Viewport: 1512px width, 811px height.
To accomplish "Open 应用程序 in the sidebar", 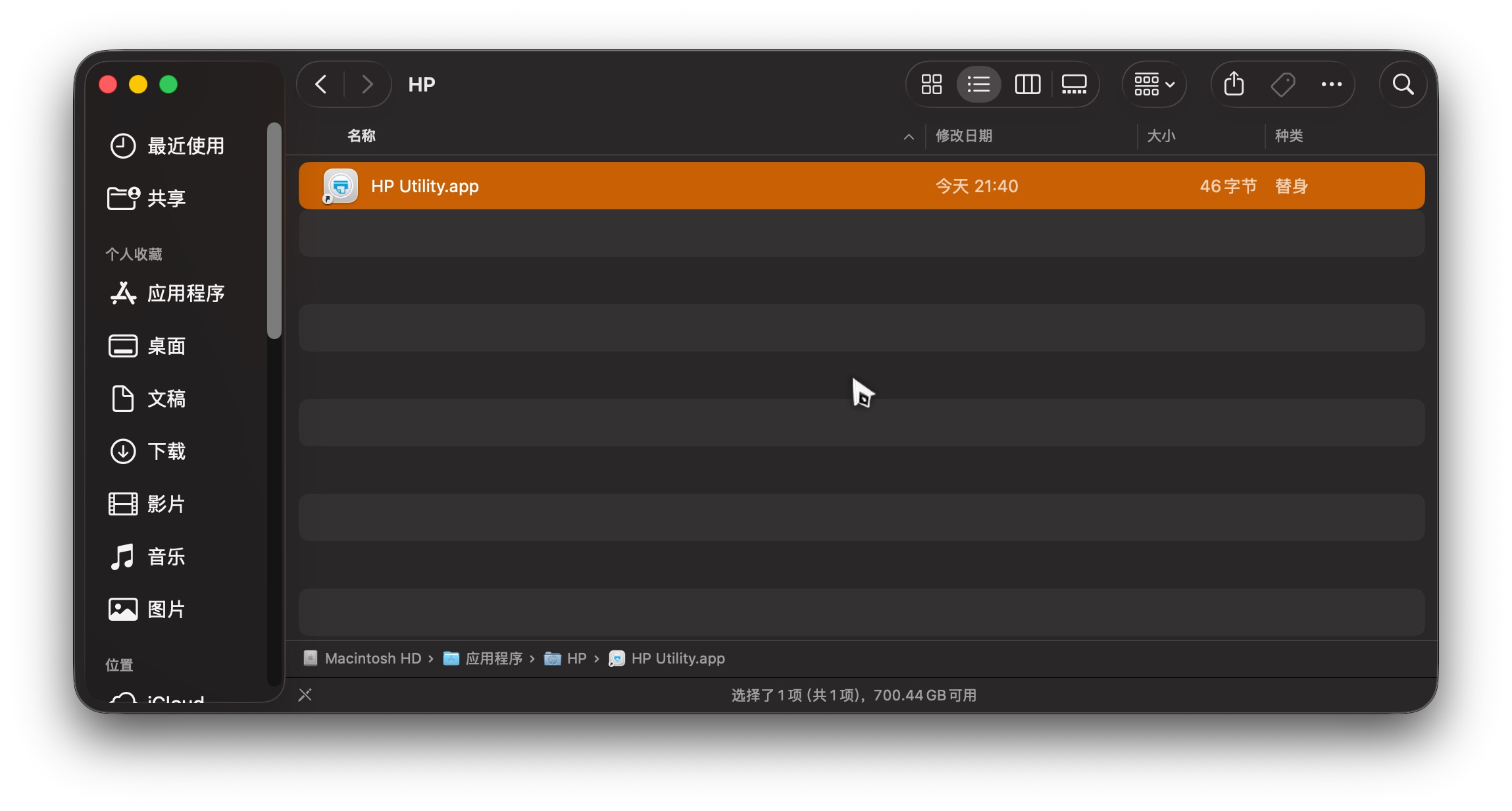I will click(x=186, y=294).
